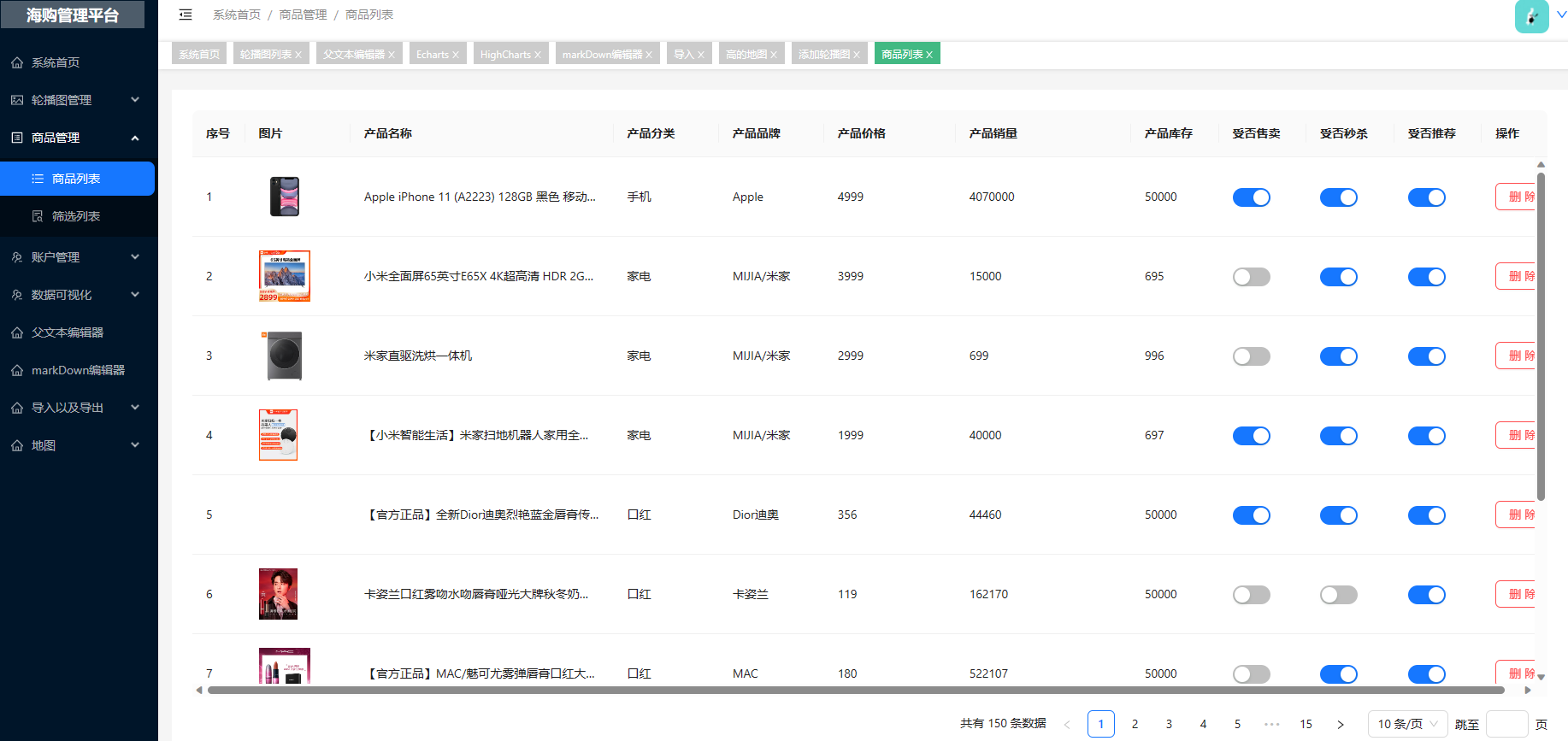Go to the next page arrow
The height and width of the screenshot is (741, 1568).
pos(1341,724)
